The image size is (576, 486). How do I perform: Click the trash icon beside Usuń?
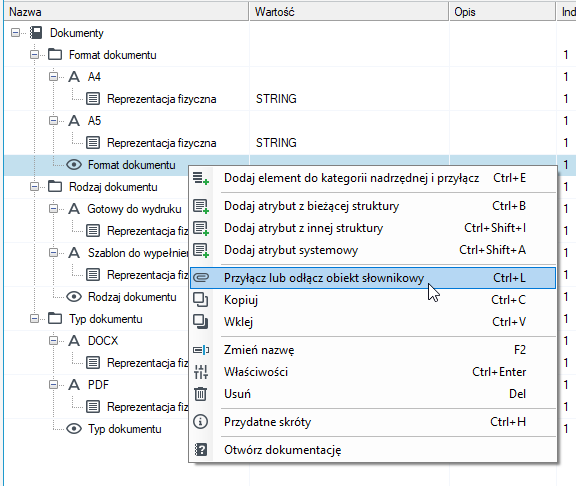(201, 394)
